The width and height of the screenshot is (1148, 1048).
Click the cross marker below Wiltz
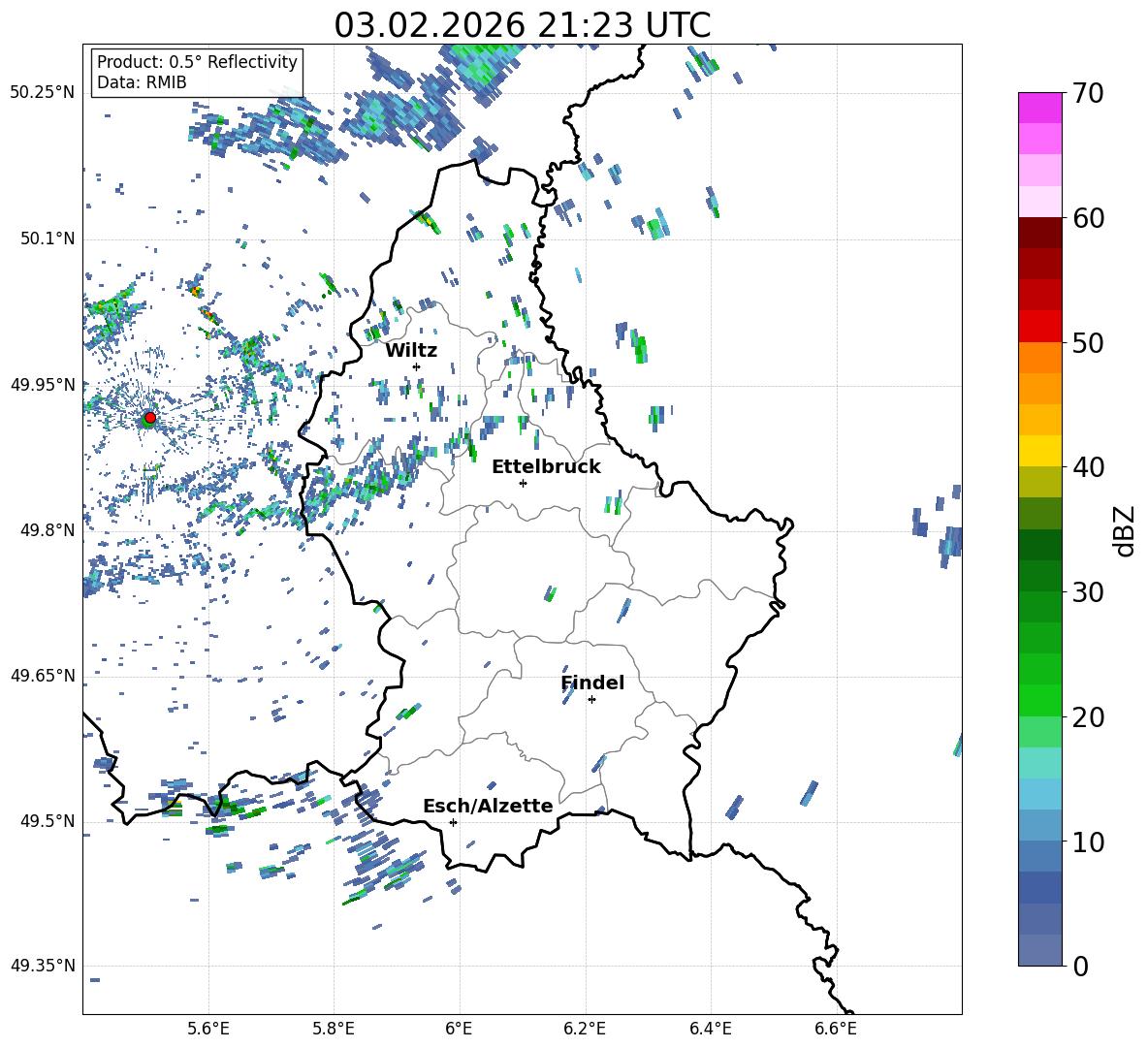(417, 366)
